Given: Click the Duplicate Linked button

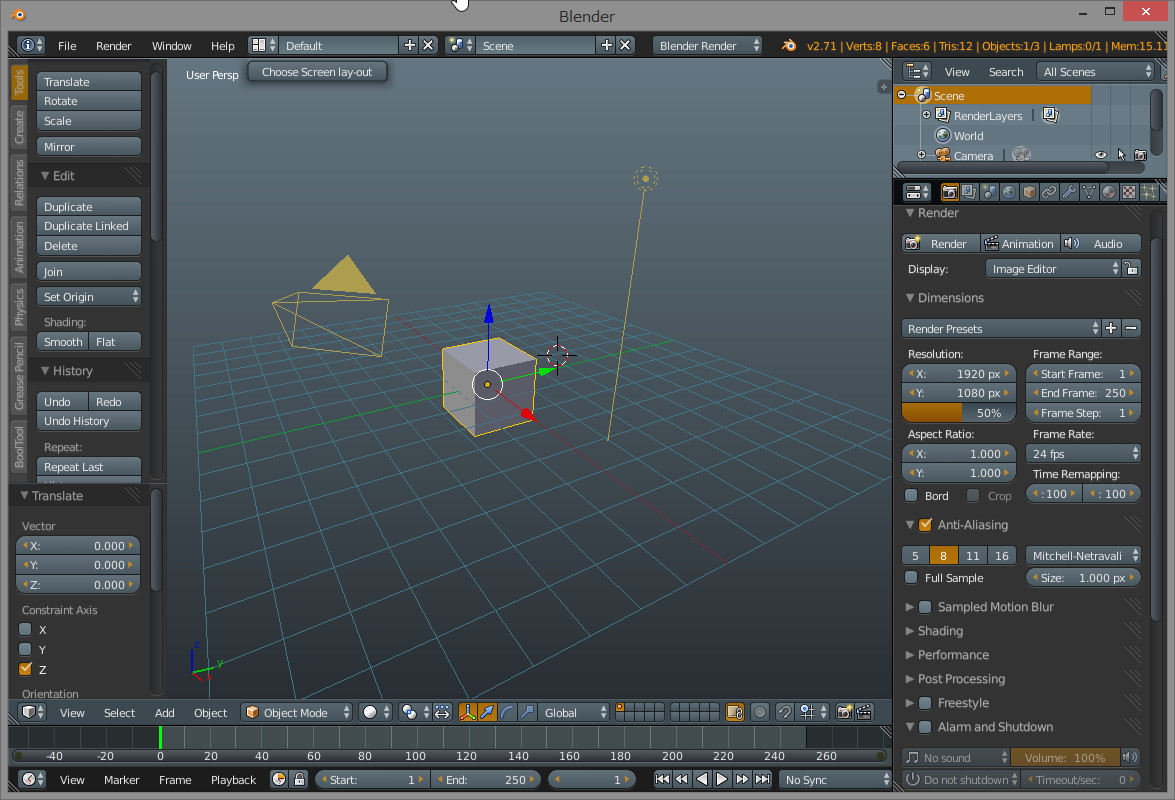Looking at the screenshot, I should coord(89,226).
